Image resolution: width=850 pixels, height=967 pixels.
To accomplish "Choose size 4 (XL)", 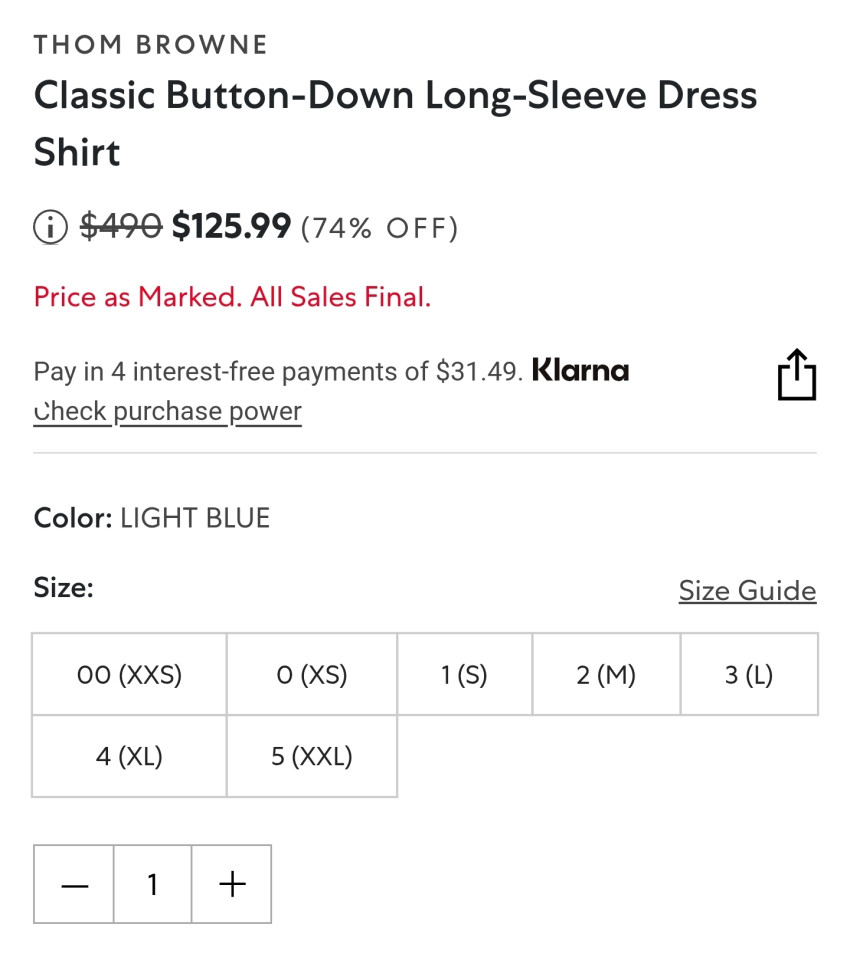I will coord(129,756).
